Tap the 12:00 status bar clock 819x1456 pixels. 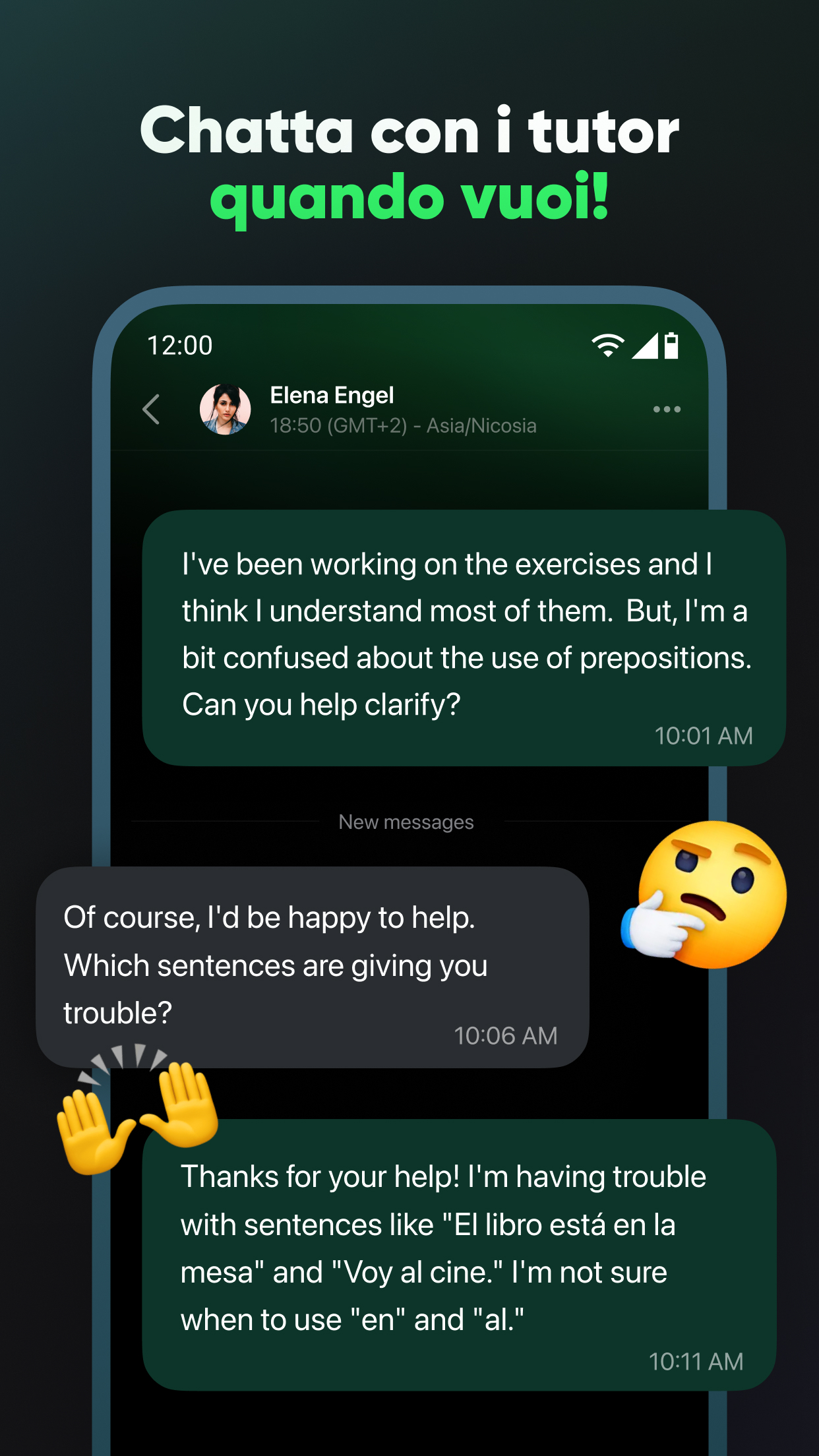point(180,345)
